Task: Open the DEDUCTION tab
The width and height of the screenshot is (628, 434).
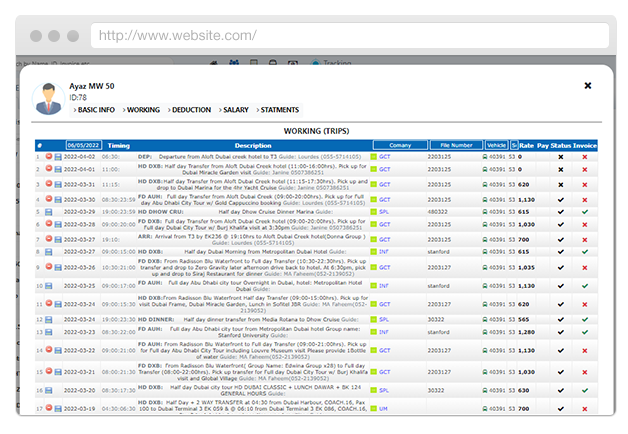Action: coord(190,109)
